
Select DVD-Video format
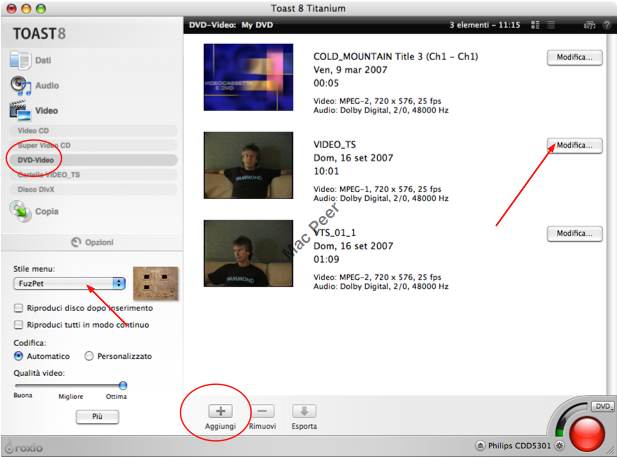pos(92,160)
